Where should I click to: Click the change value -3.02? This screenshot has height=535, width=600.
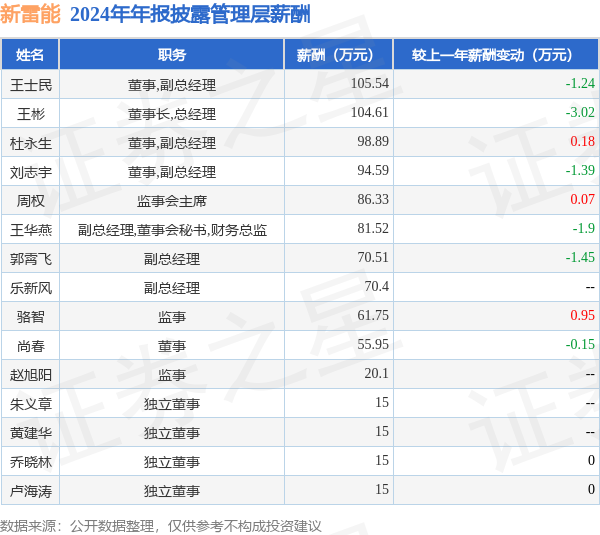(x=580, y=113)
